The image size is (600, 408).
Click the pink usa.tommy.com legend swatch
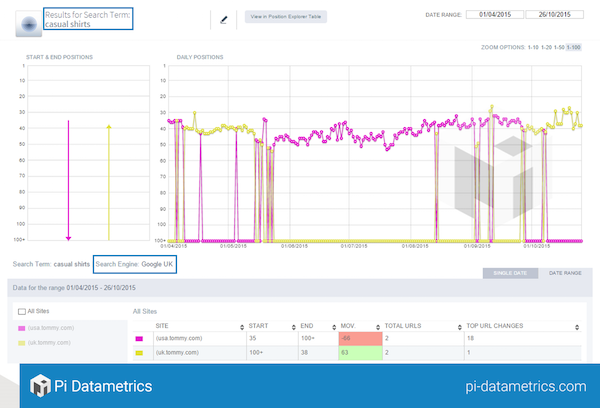(24, 327)
